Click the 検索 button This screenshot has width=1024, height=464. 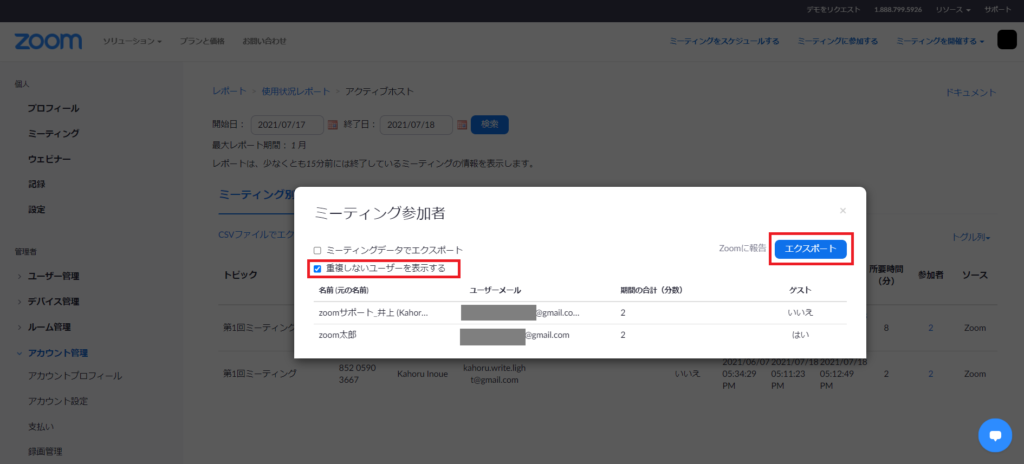click(x=490, y=125)
